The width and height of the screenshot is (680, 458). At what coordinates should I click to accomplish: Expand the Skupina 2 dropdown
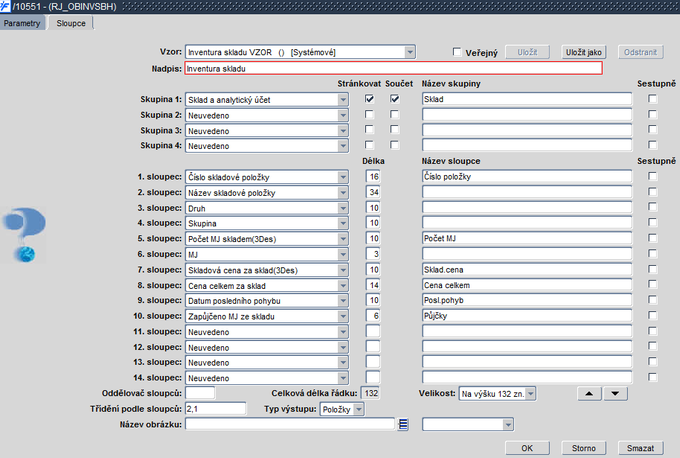343,116
